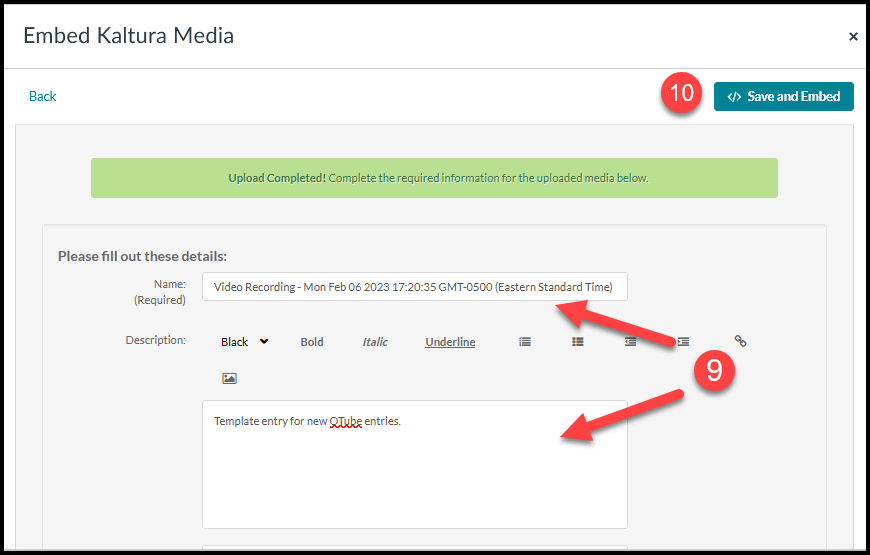Close the Embed Kaltura Media dialog
870x555 pixels.
tap(853, 37)
